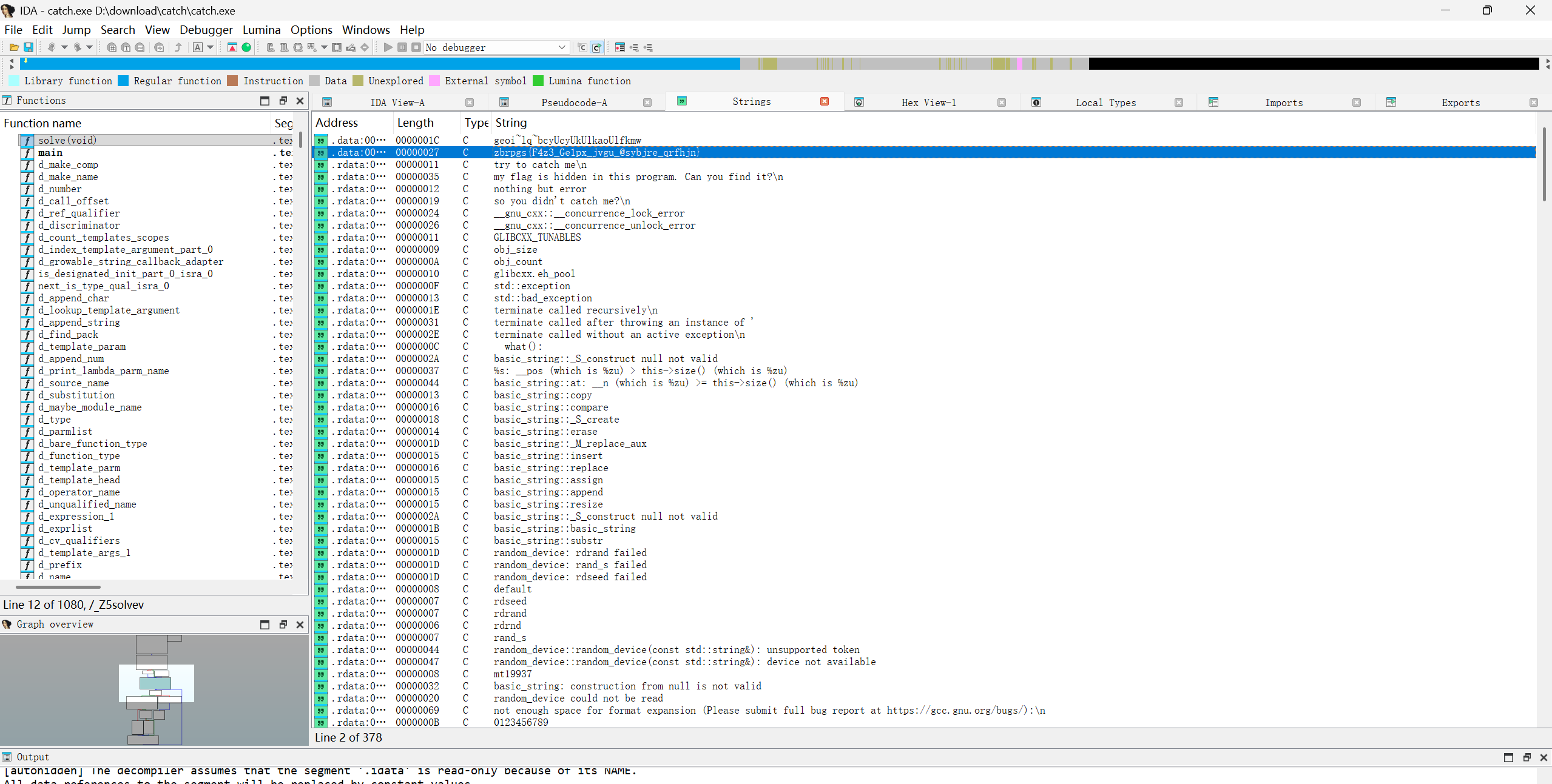
Task: Close the Strings tab
Action: coord(824,102)
